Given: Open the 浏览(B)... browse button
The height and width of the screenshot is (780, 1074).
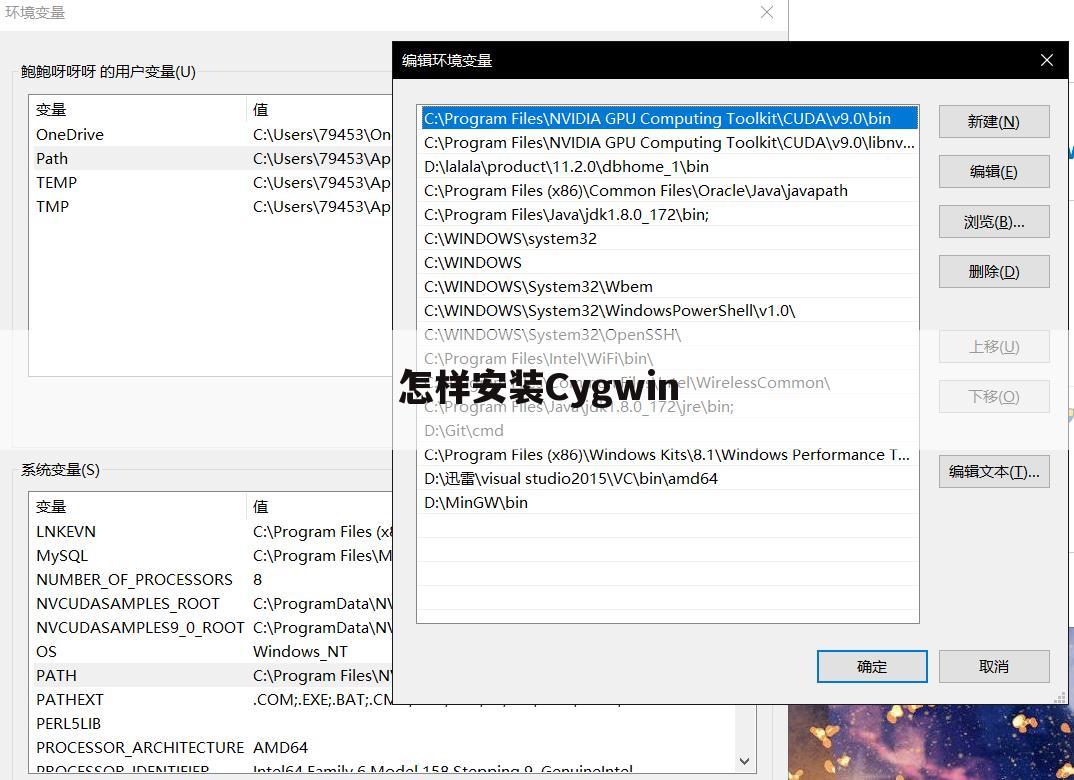Looking at the screenshot, I should pyautogui.click(x=994, y=221).
